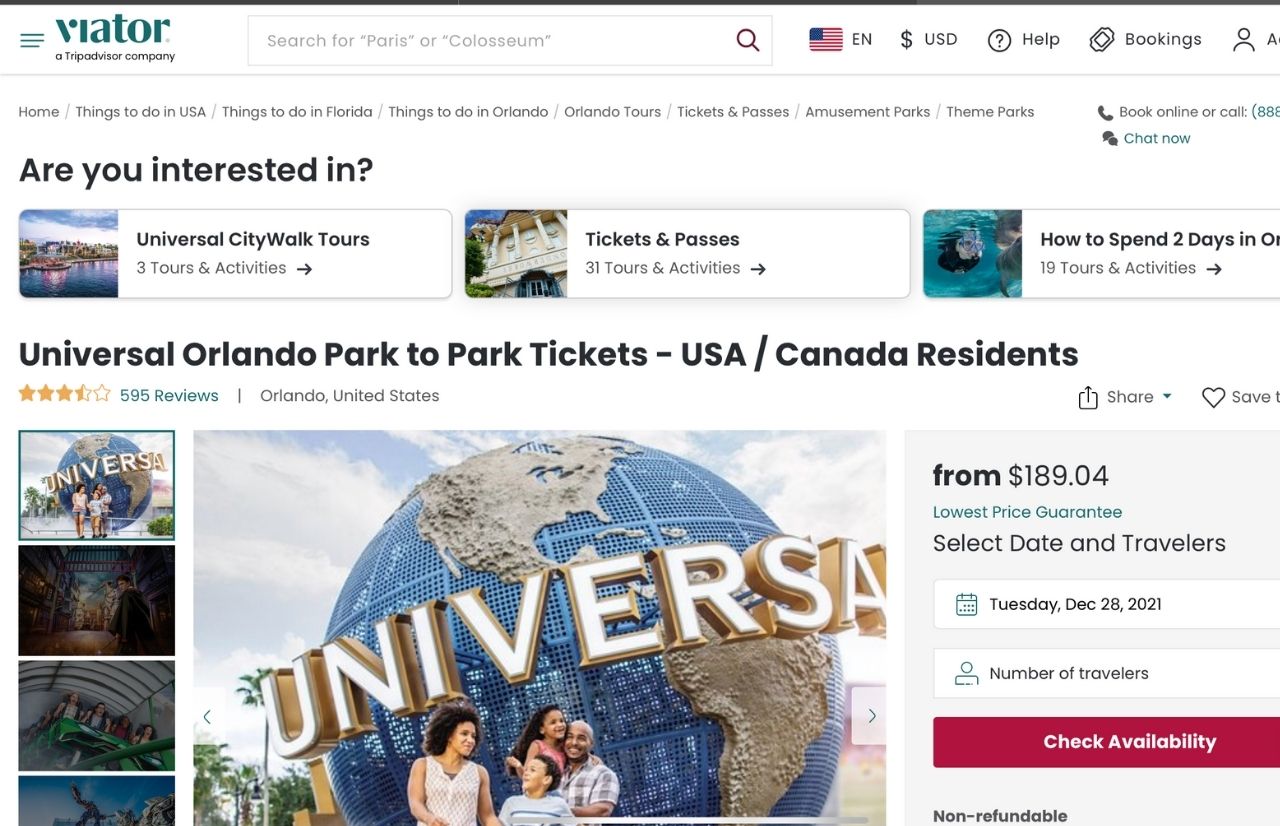1280x826 pixels.
Task: Click the dollar currency icon
Action: 906,39
